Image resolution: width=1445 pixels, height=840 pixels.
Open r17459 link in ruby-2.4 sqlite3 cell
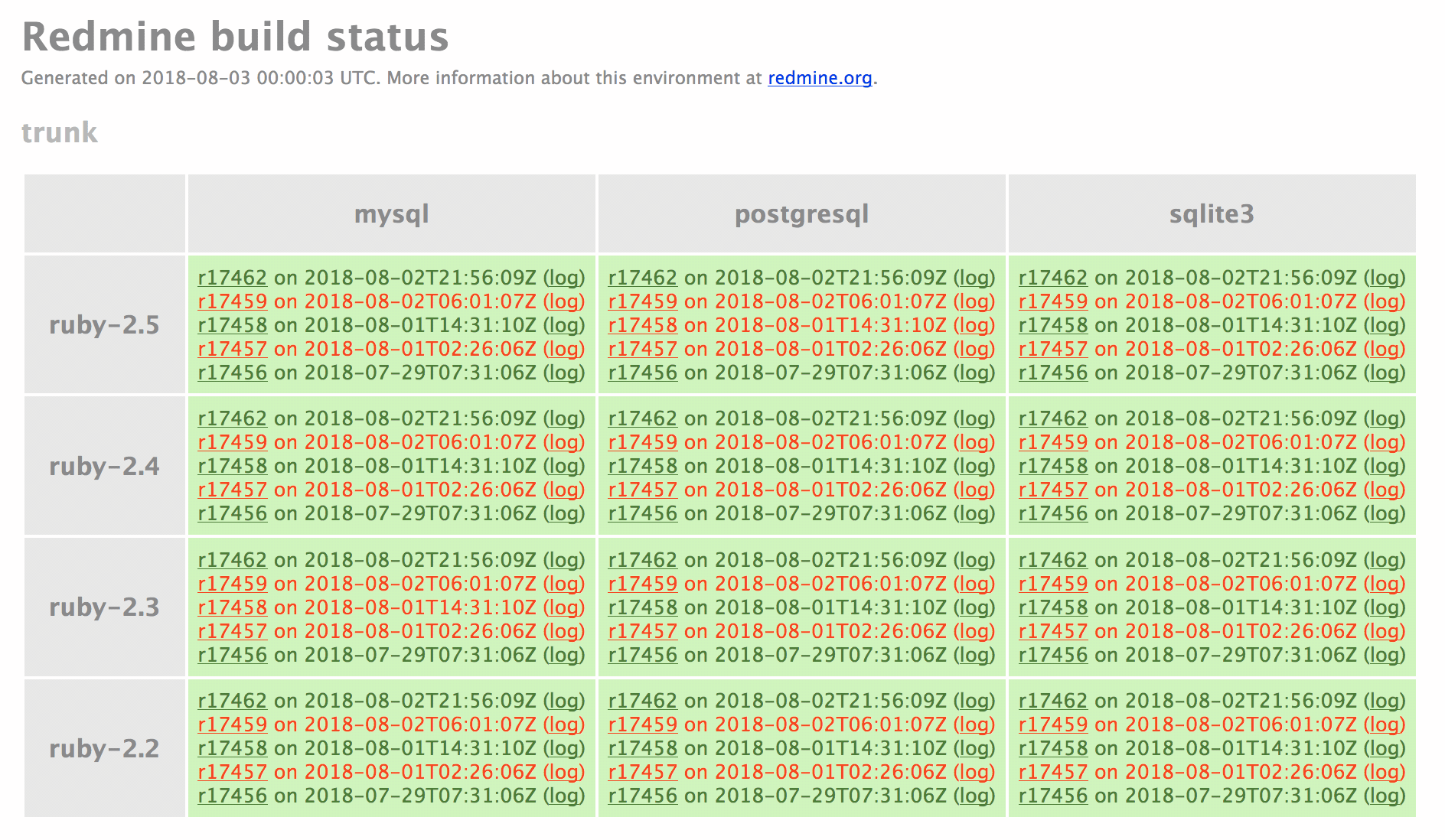point(1053,442)
